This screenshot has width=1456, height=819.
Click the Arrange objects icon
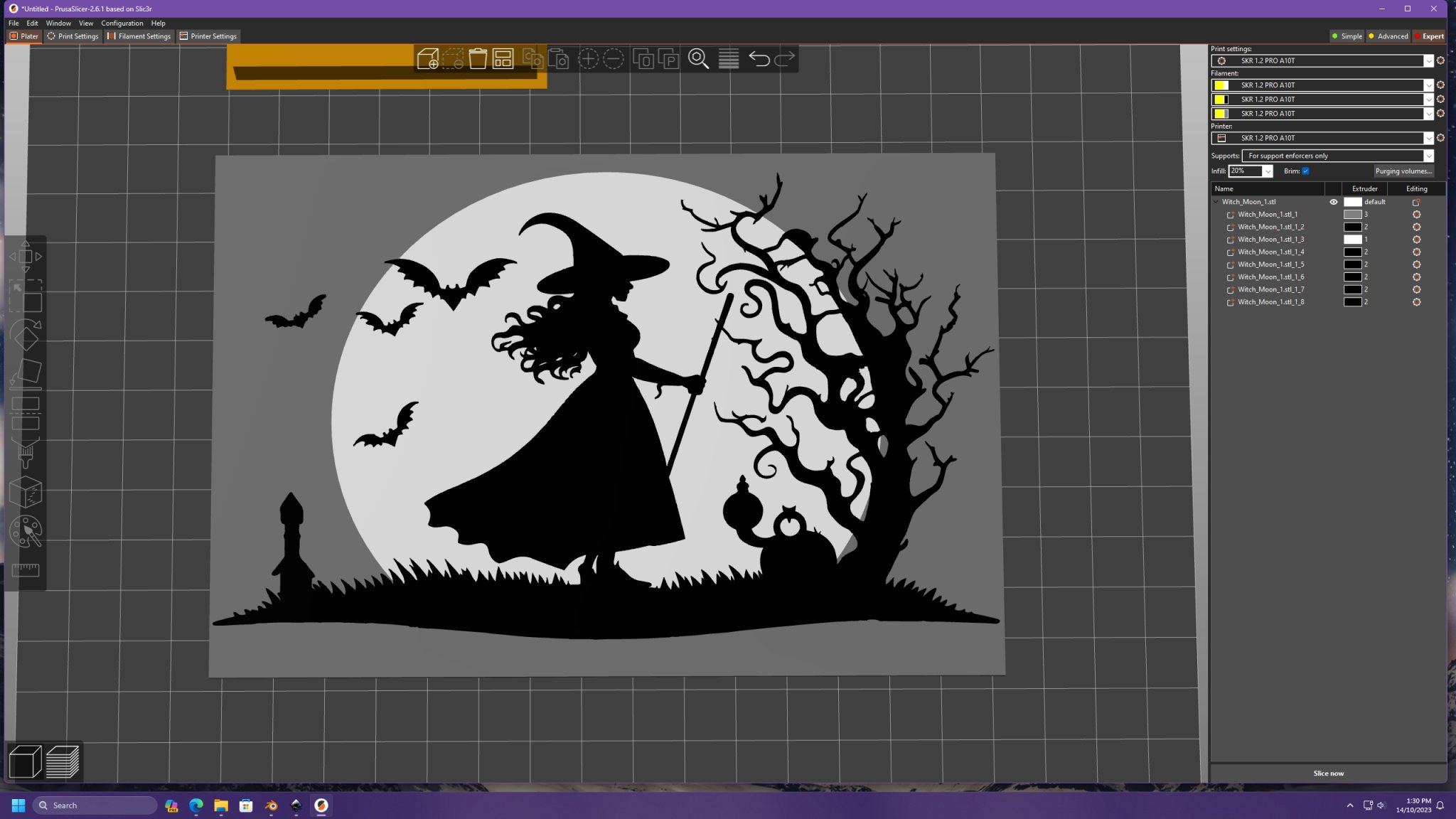503,59
